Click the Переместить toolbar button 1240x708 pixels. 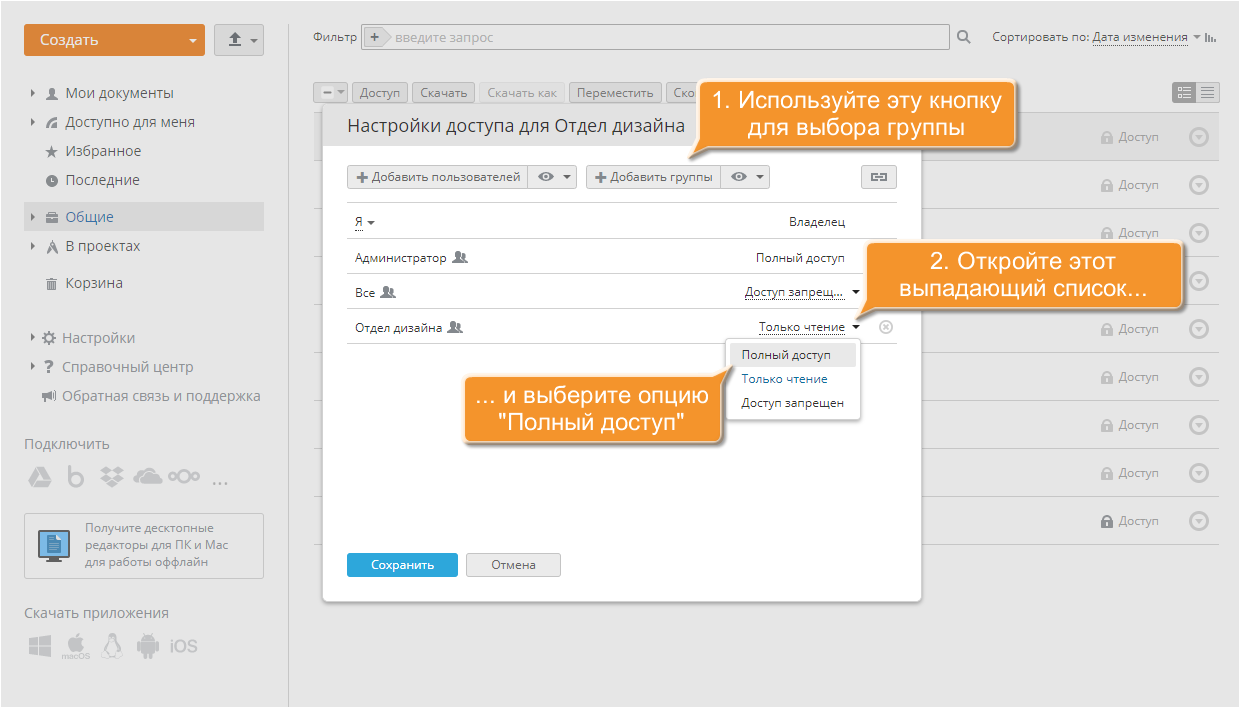[615, 92]
